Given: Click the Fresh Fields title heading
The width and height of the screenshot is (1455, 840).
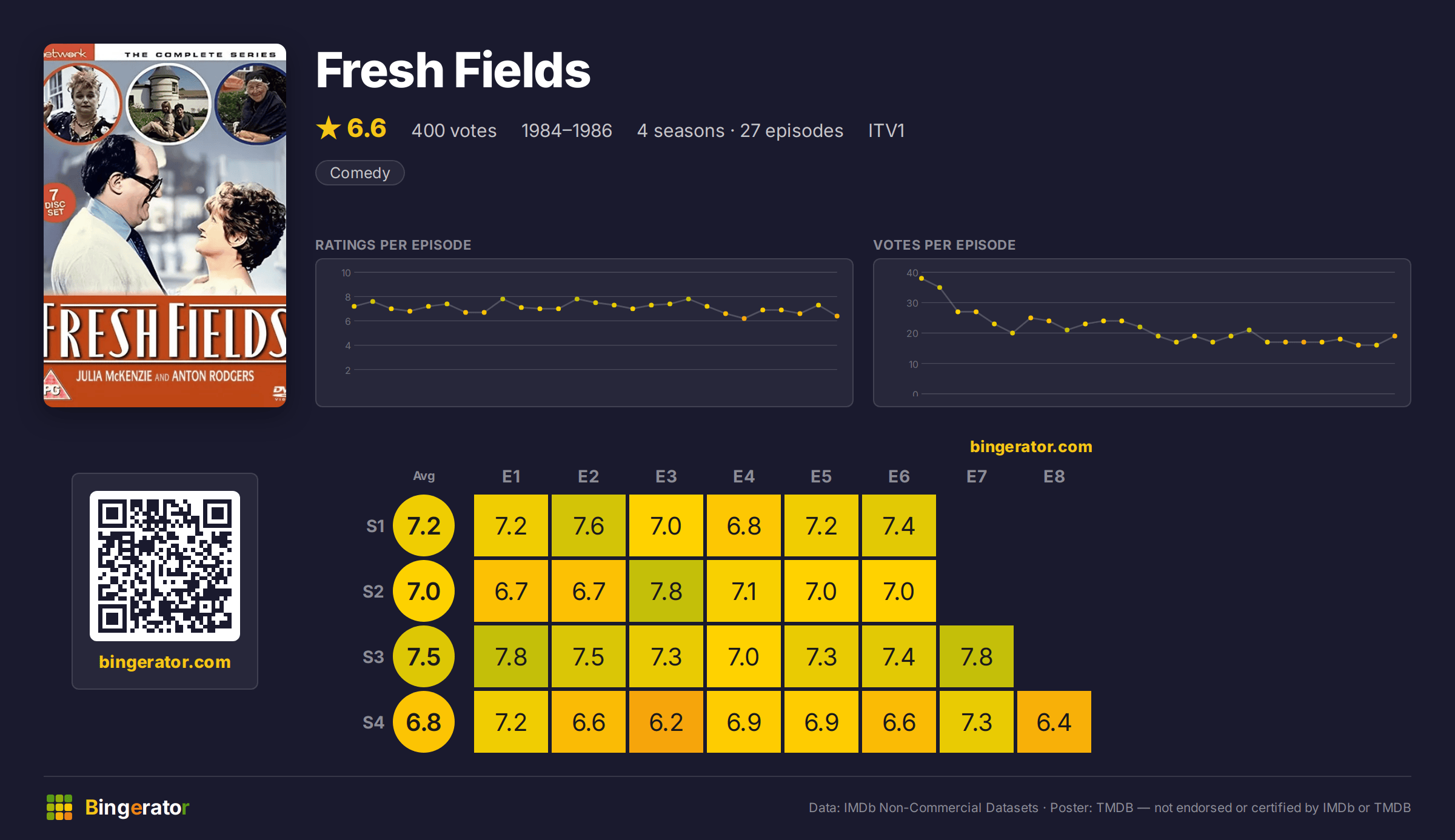Looking at the screenshot, I should coord(453,70).
